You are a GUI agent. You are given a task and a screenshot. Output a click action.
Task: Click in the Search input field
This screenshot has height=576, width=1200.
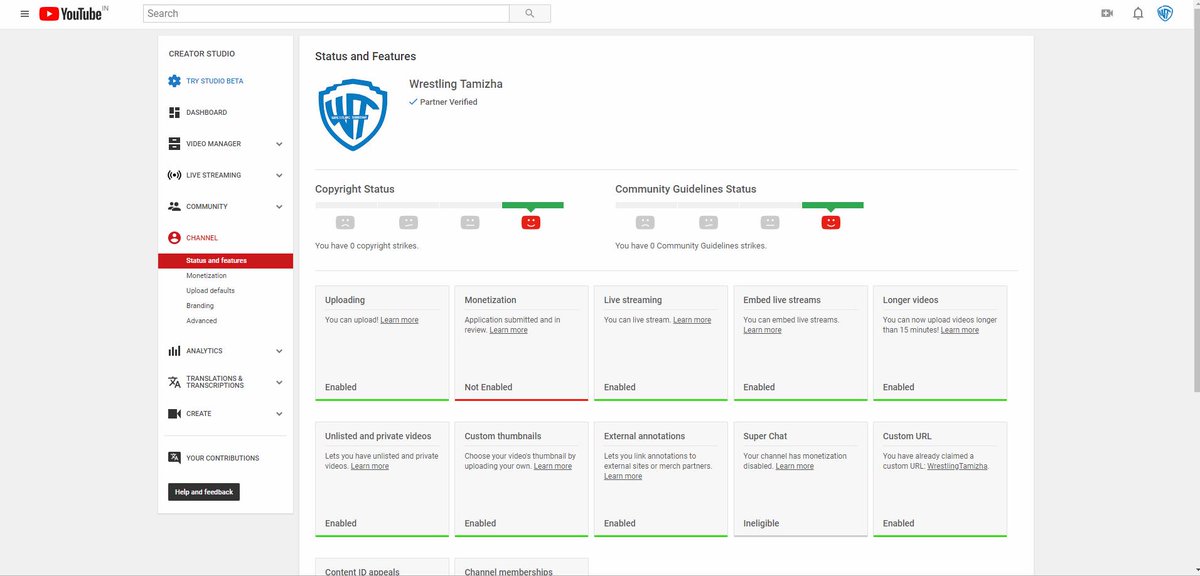tap(326, 14)
